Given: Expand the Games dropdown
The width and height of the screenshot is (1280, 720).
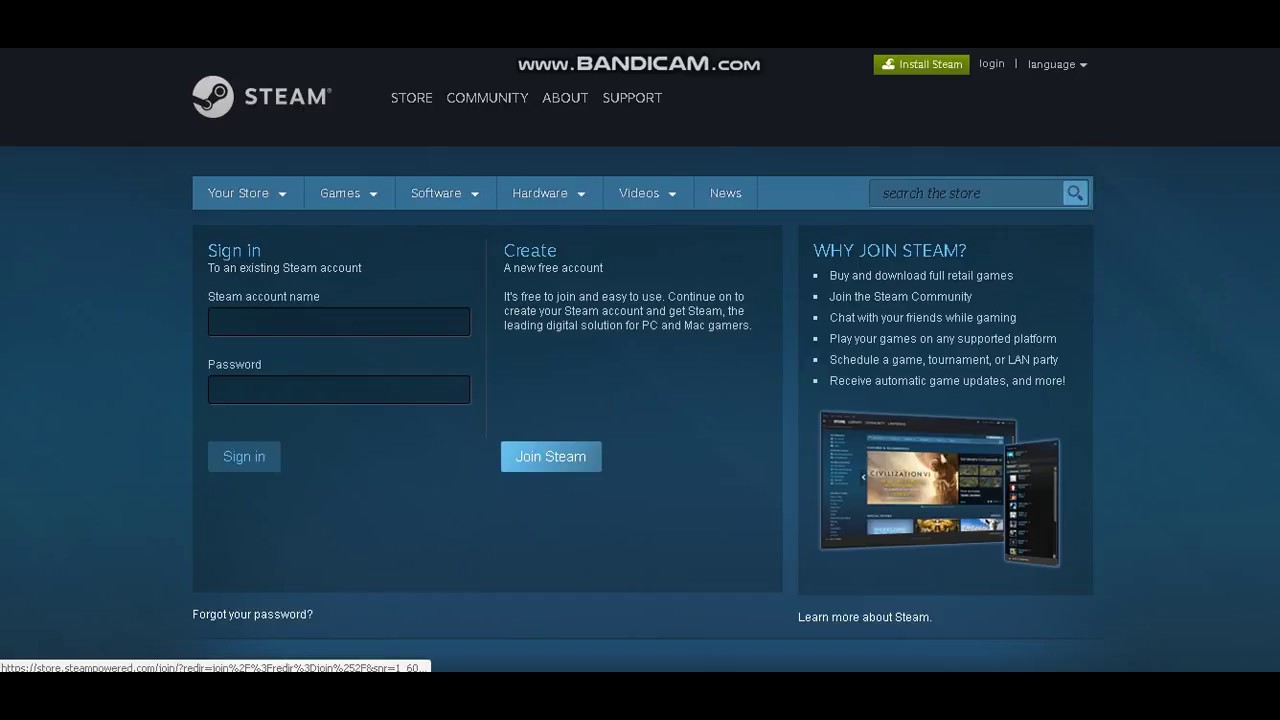Looking at the screenshot, I should coord(349,193).
